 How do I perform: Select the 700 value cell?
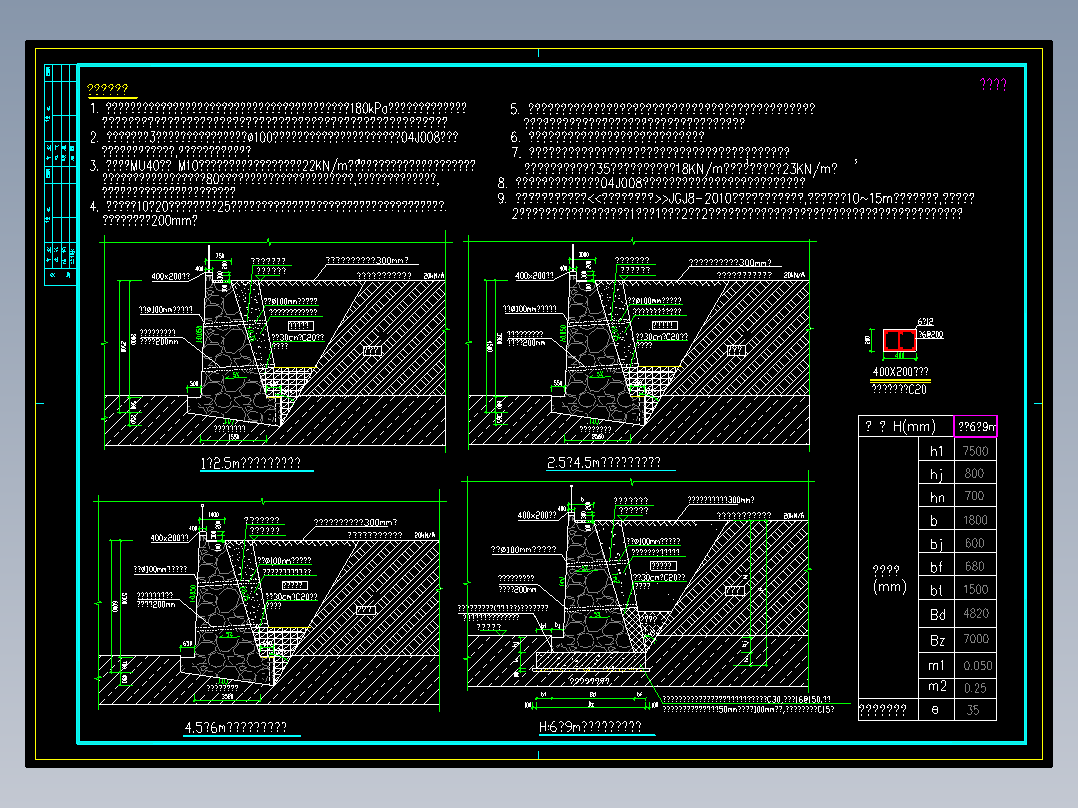click(x=976, y=496)
